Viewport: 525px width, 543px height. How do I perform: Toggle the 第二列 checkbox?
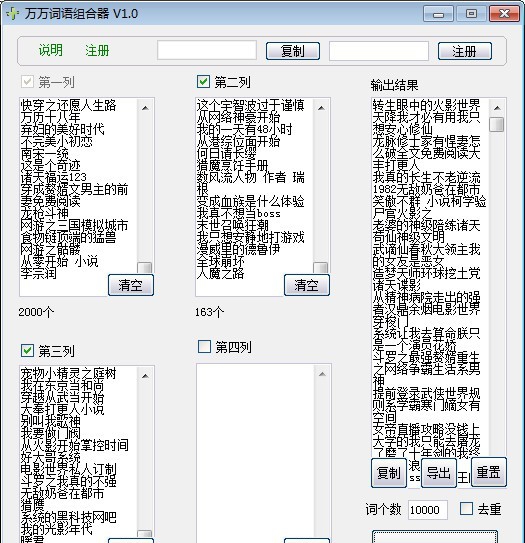(203, 82)
